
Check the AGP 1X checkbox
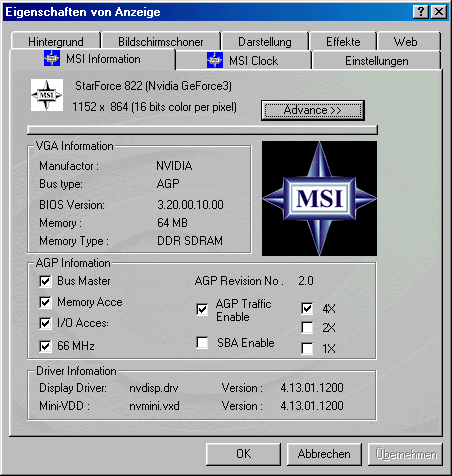(x=307, y=349)
